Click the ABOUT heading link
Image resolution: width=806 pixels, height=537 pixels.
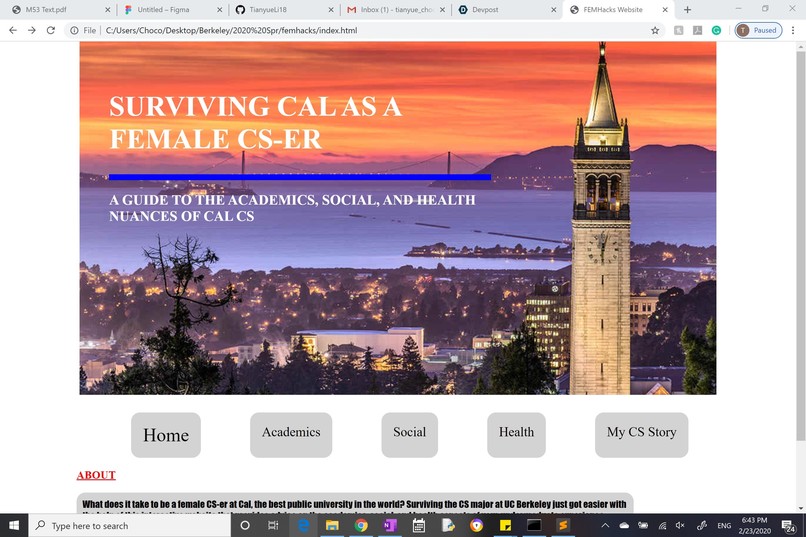tap(96, 475)
